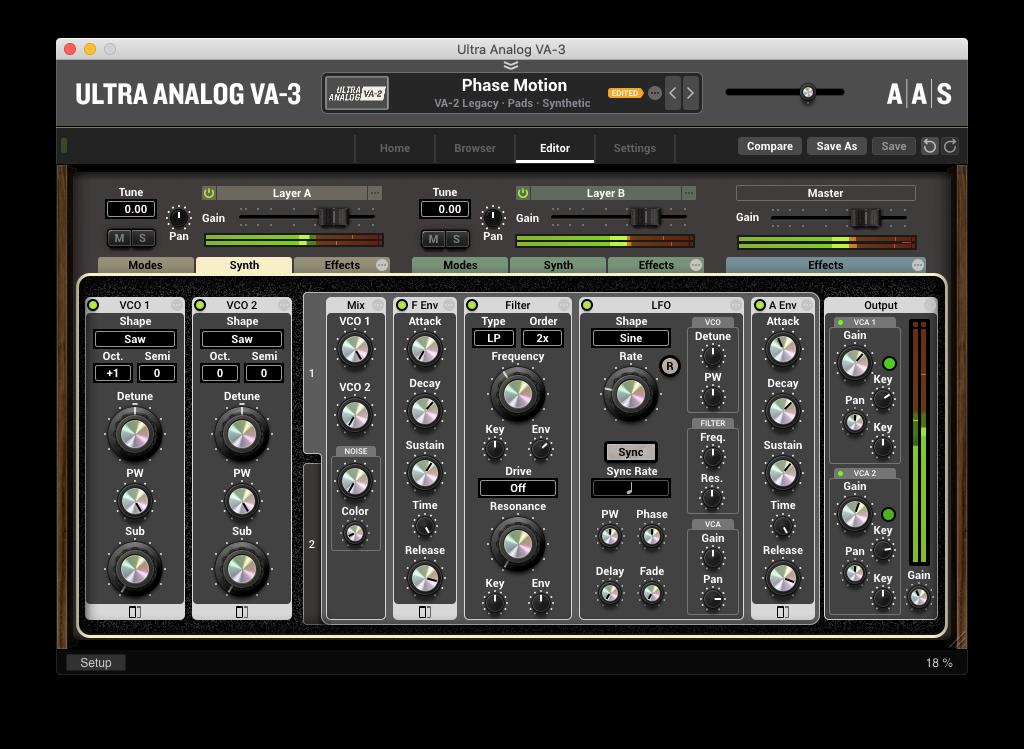This screenshot has height=749, width=1024.
Task: Toggle the LFO Sync button
Action: point(631,452)
